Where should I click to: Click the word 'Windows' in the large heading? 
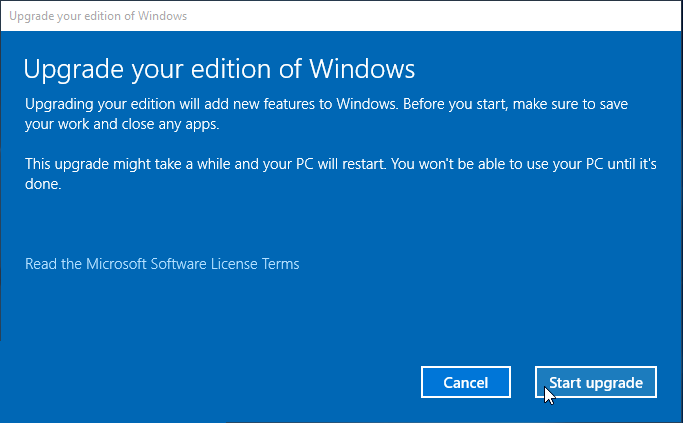[362, 68]
